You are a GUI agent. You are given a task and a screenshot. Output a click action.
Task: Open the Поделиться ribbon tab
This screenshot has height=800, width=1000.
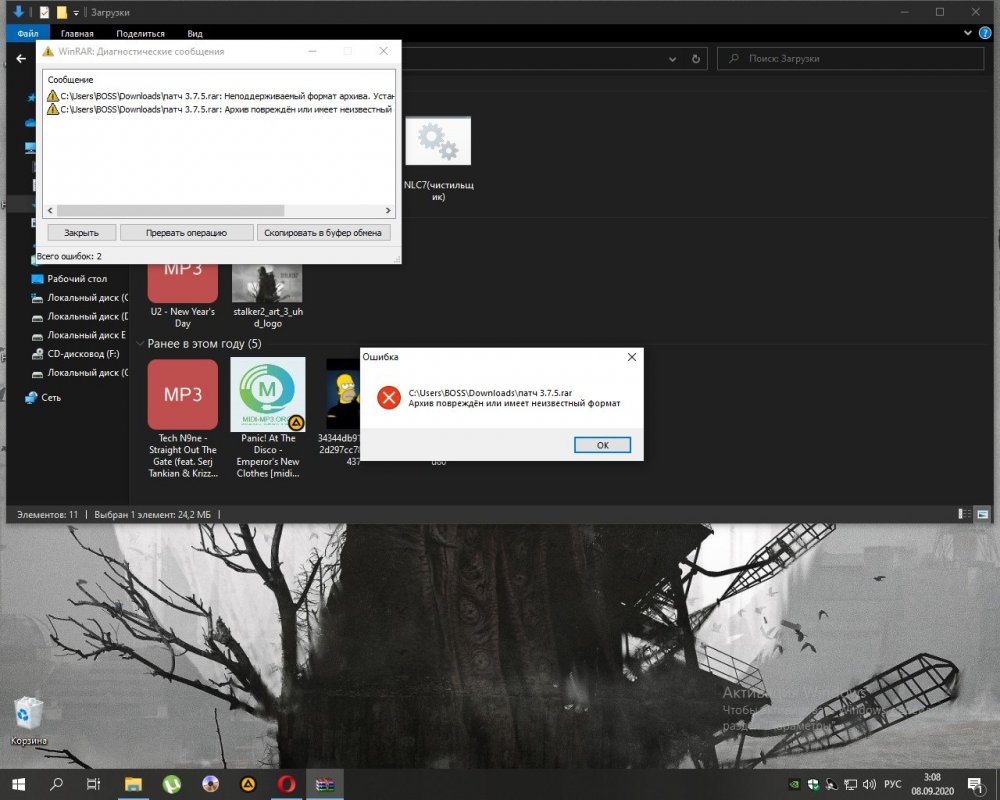140,33
